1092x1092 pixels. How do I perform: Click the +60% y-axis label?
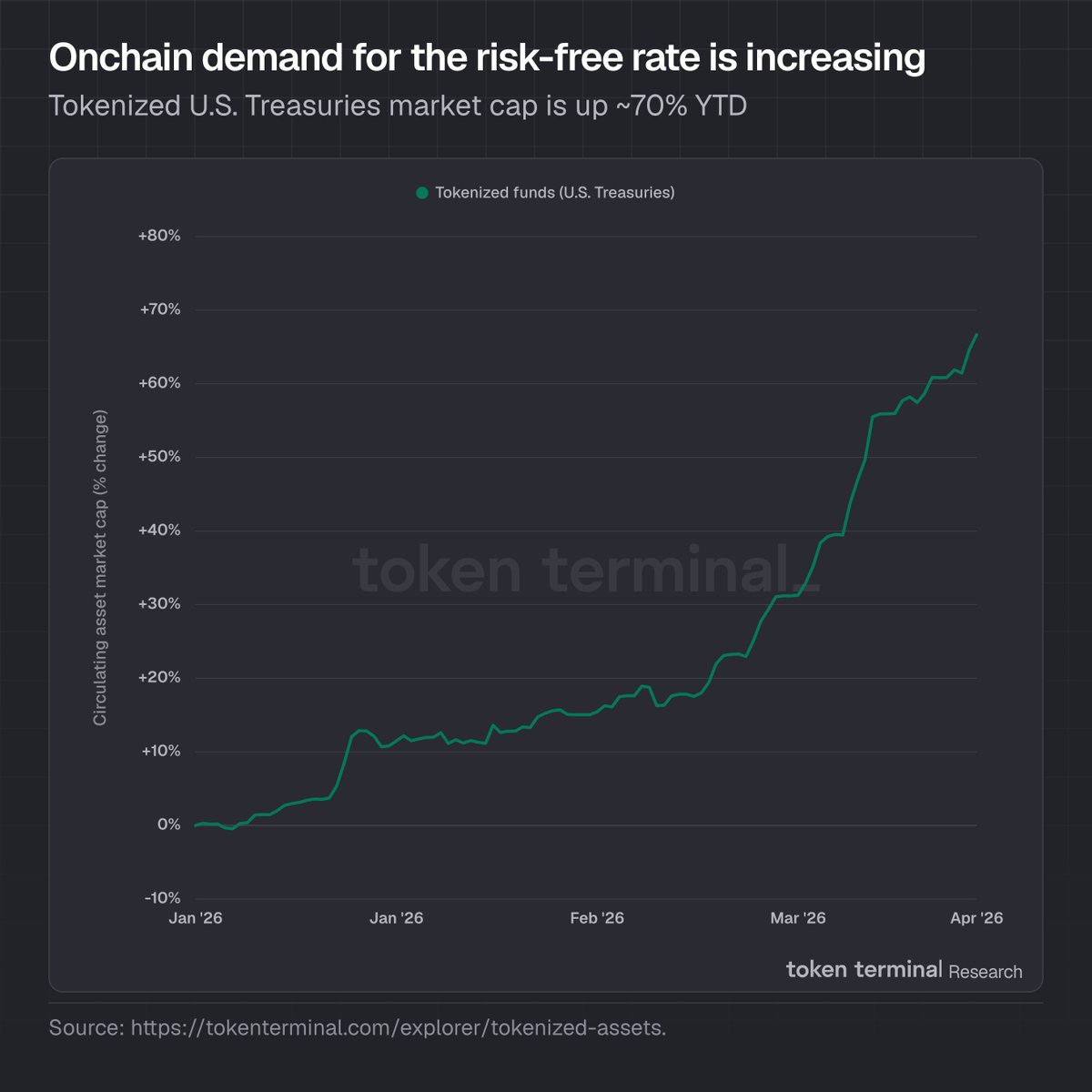[159, 383]
